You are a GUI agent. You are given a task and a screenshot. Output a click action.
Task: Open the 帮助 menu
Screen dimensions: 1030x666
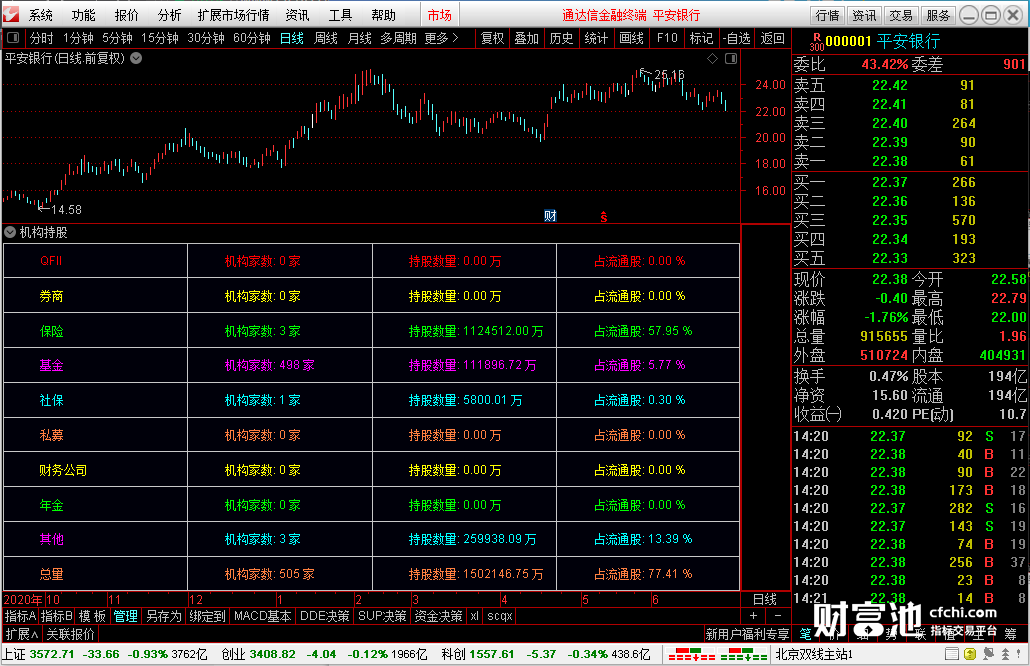pos(384,14)
